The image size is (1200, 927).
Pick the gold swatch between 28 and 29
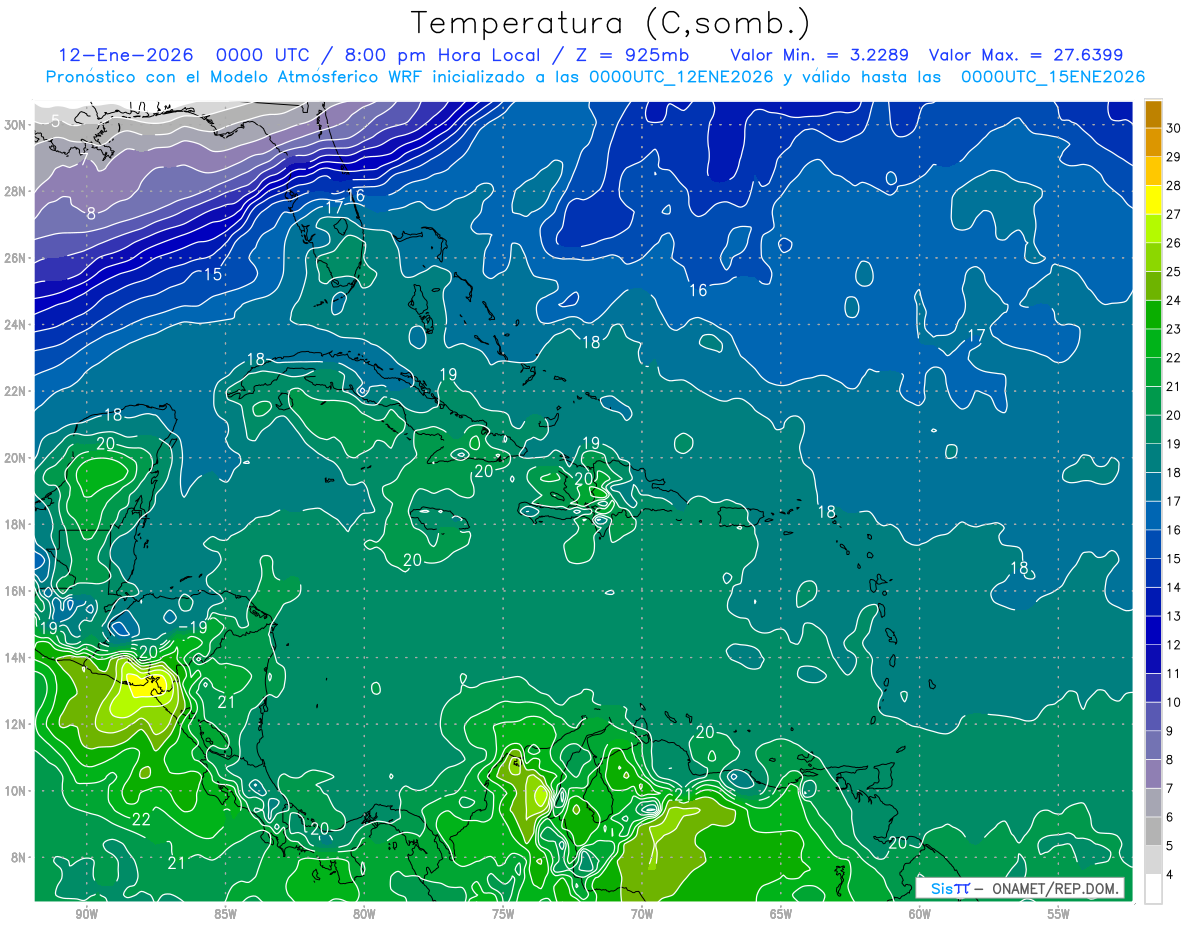point(1153,170)
